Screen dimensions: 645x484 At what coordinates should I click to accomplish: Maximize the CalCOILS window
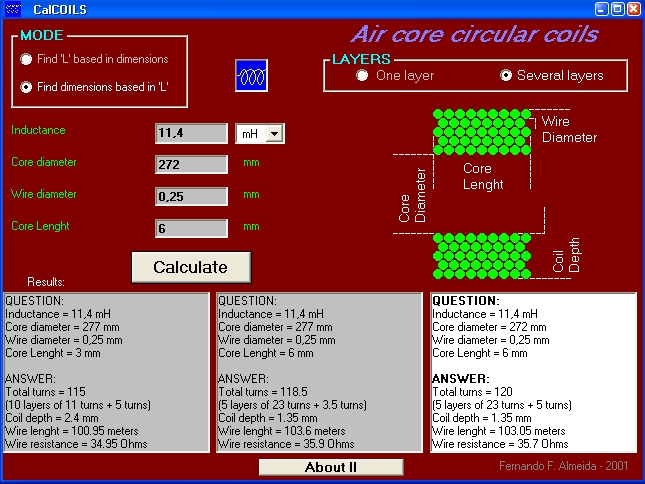coord(618,9)
